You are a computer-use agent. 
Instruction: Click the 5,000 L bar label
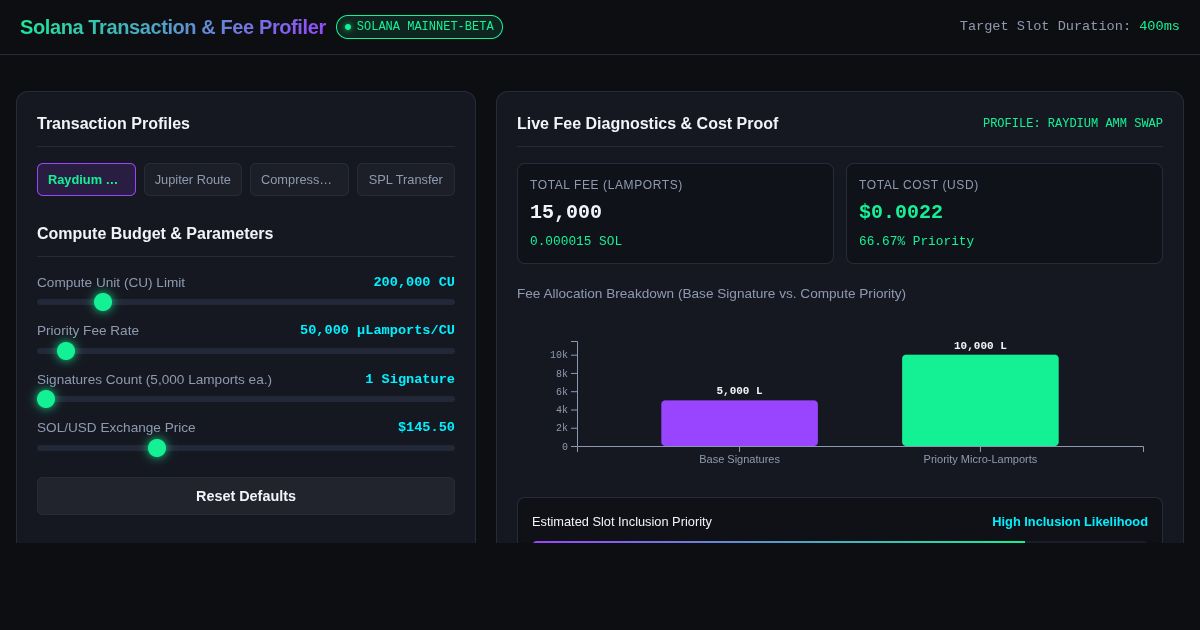click(x=739, y=391)
